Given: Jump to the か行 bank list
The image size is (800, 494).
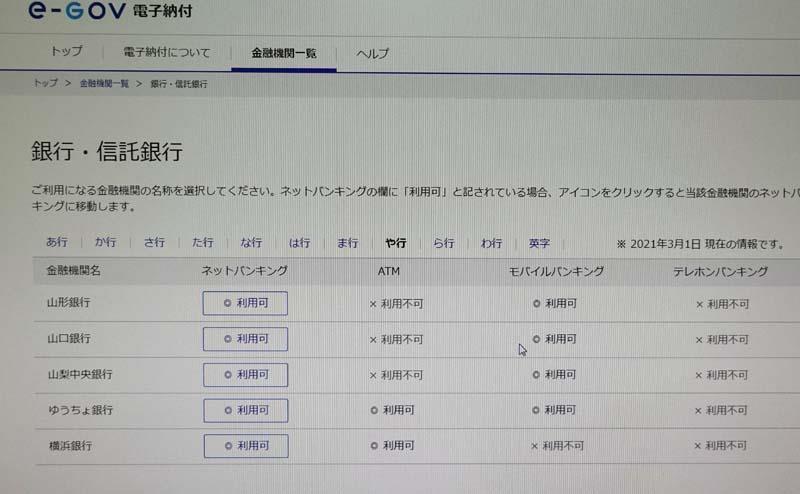Looking at the screenshot, I should [105, 241].
